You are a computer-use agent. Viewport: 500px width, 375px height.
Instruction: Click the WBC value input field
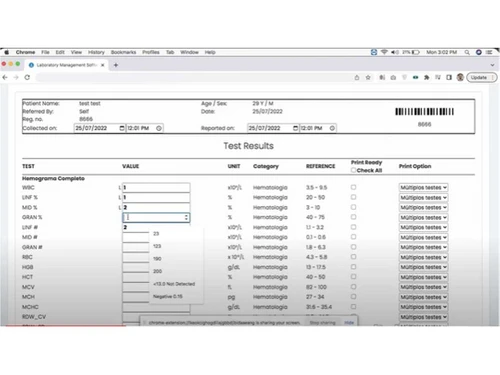pos(156,187)
